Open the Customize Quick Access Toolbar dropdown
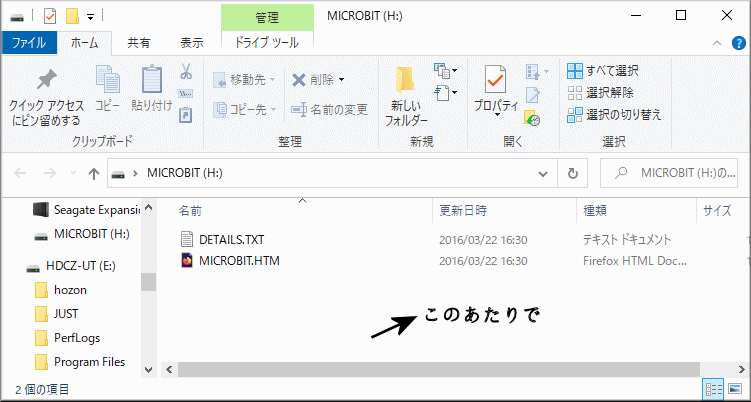Viewport: 751px width, 402px height. pyautogui.click(x=90, y=17)
